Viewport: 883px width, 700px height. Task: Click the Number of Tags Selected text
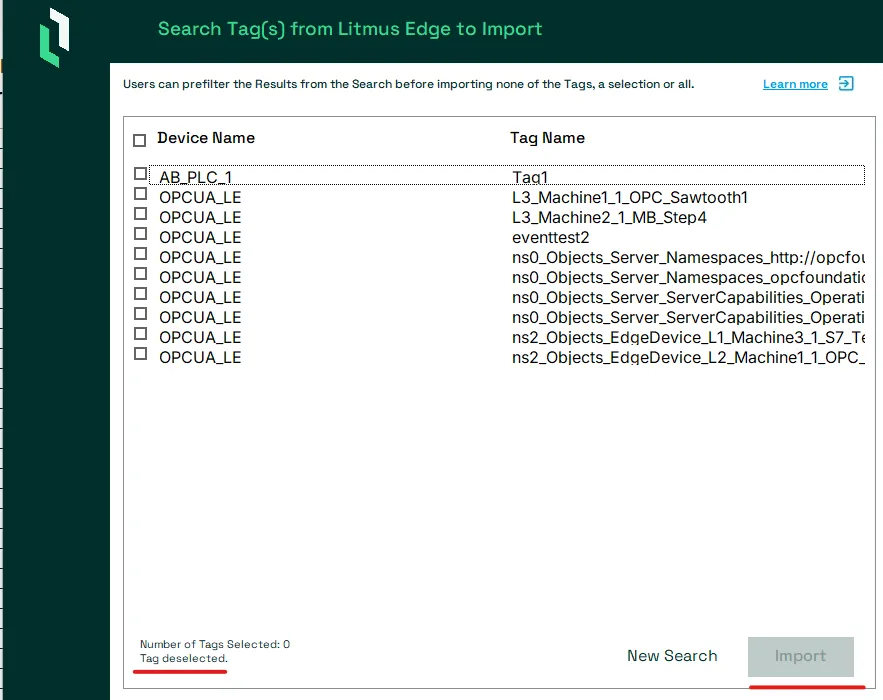[215, 644]
